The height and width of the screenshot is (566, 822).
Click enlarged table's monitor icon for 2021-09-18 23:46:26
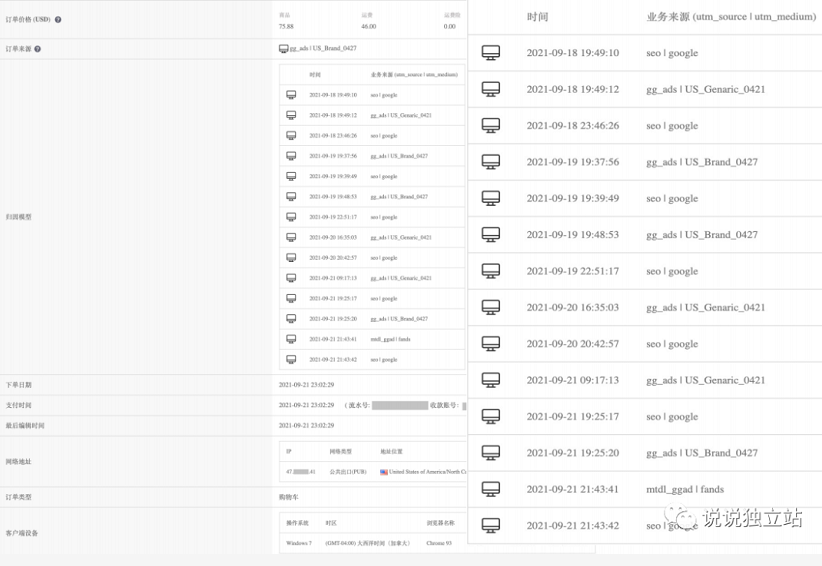(x=490, y=126)
